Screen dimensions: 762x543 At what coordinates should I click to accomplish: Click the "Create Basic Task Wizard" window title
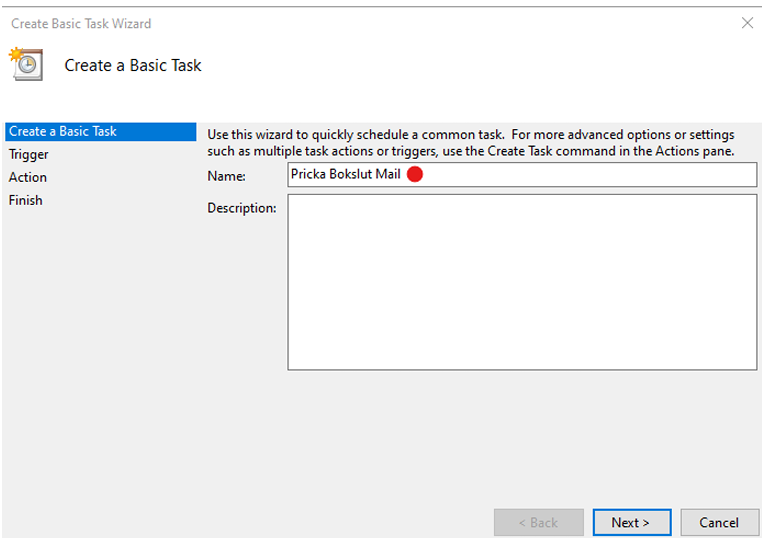(x=81, y=23)
